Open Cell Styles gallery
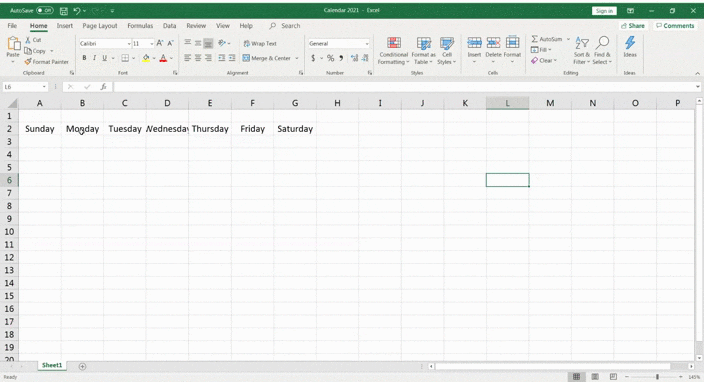 click(x=447, y=51)
